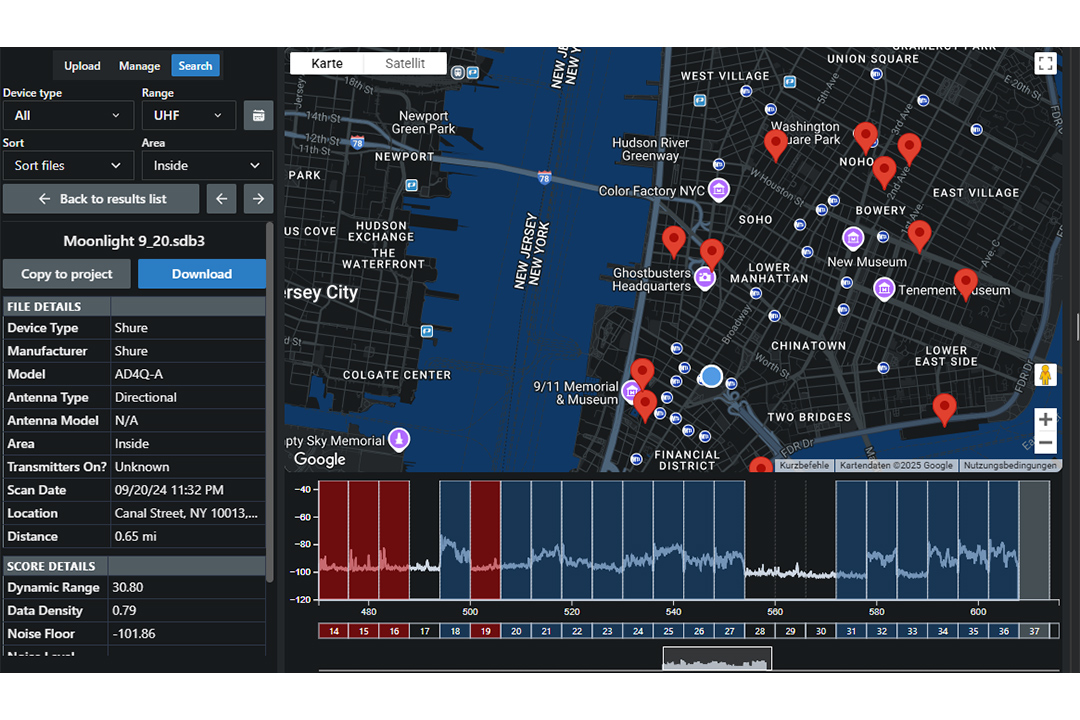The width and height of the screenshot is (1080, 720).
Task: Go to previous result with left arrow
Action: point(221,199)
